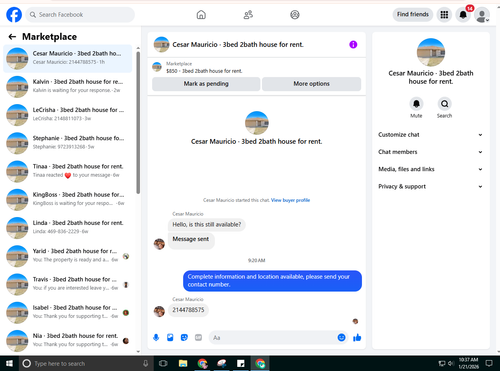Open the Home feed icon
This screenshot has height=371, width=500.
[x=201, y=15]
